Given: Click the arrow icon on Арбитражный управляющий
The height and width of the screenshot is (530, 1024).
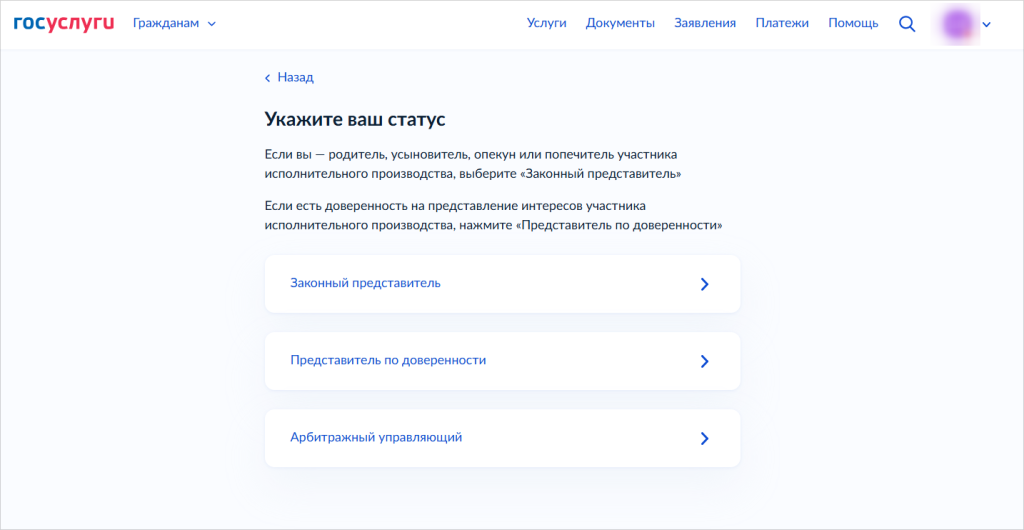Looking at the screenshot, I should 704,438.
